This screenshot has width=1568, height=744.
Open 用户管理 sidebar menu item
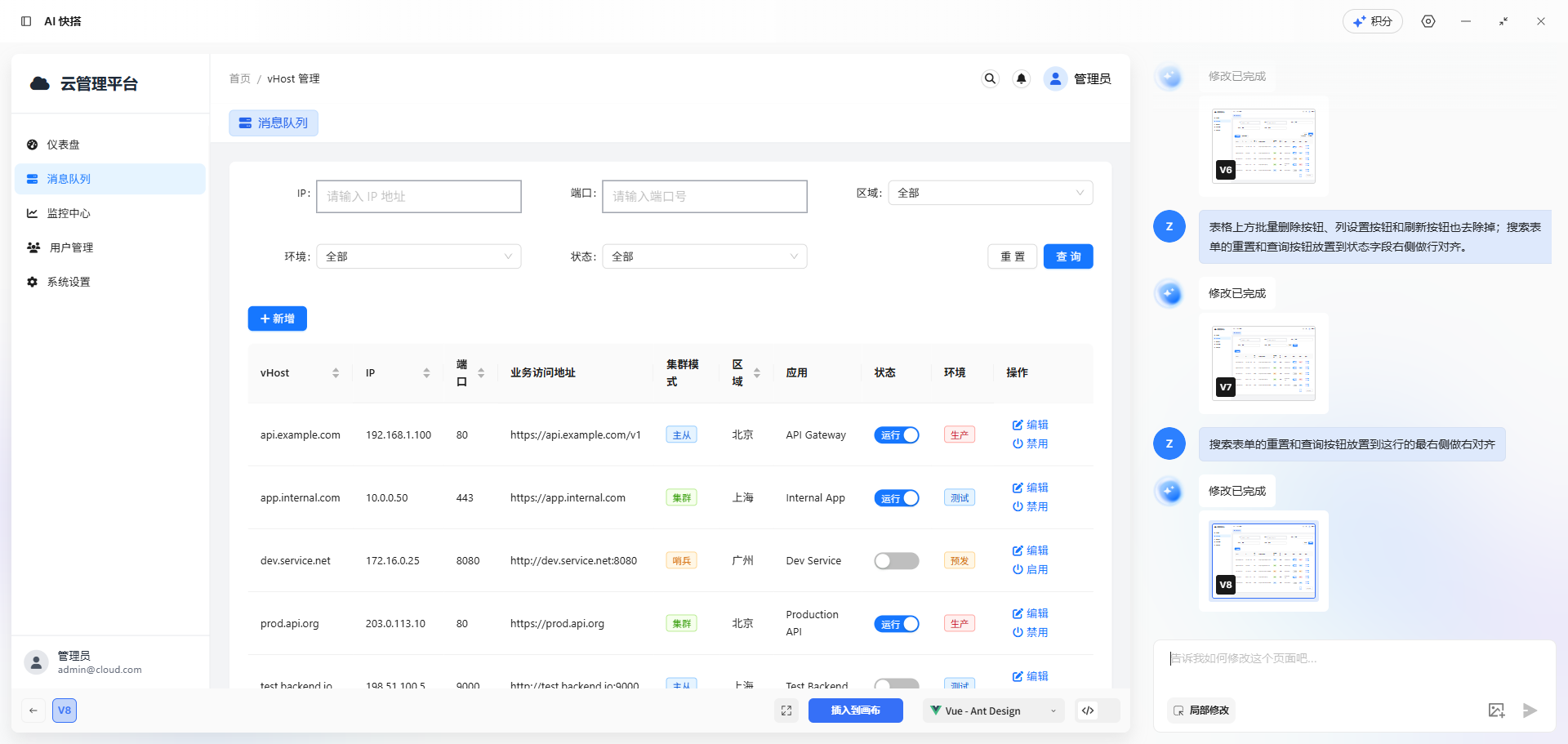pos(71,247)
